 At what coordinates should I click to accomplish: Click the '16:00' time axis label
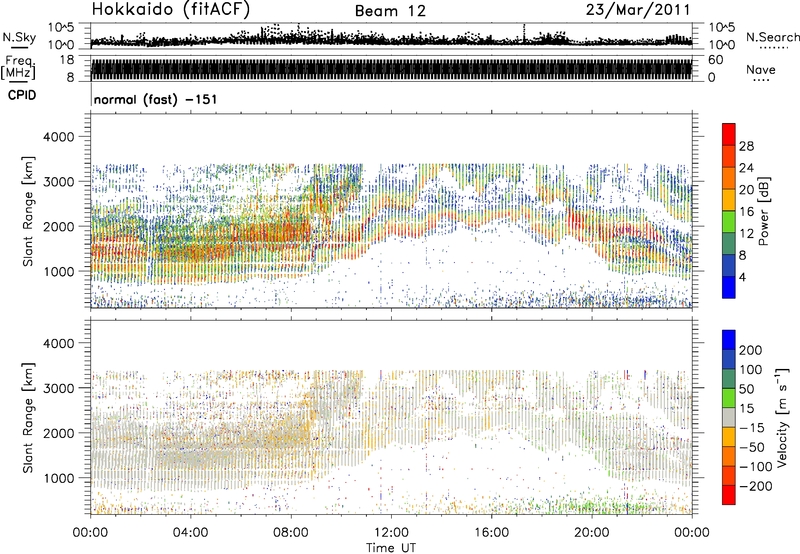pyautogui.click(x=491, y=533)
